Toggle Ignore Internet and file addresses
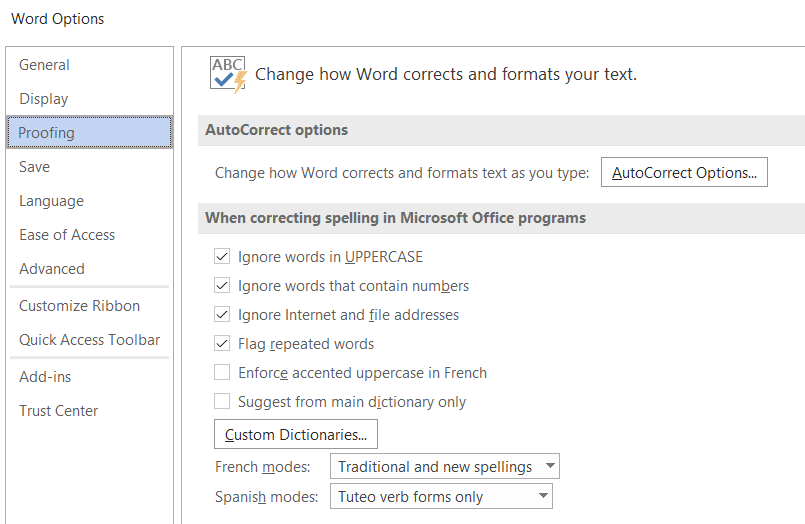The height and width of the screenshot is (524, 805). coord(222,315)
